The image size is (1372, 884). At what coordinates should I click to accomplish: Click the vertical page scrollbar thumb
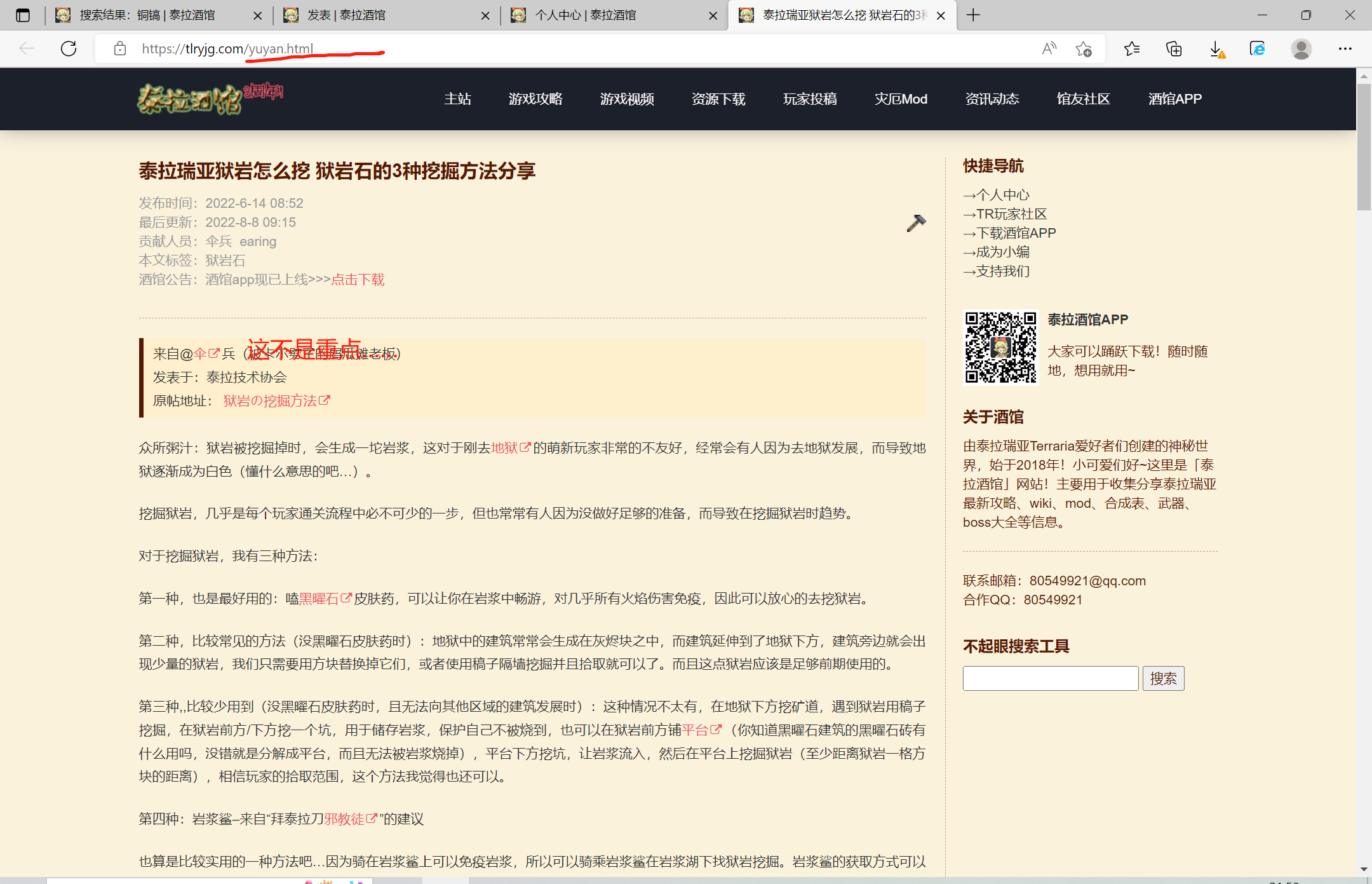click(x=1364, y=146)
